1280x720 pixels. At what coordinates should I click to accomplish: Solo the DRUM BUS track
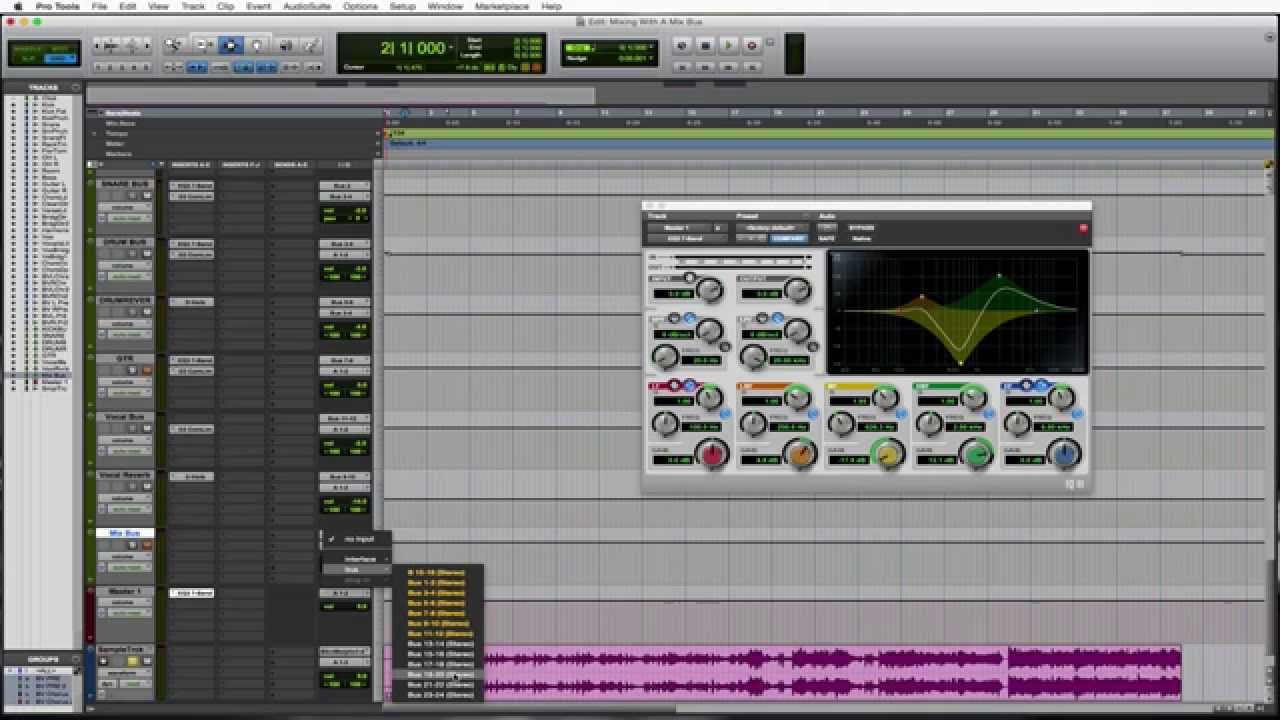coord(133,254)
